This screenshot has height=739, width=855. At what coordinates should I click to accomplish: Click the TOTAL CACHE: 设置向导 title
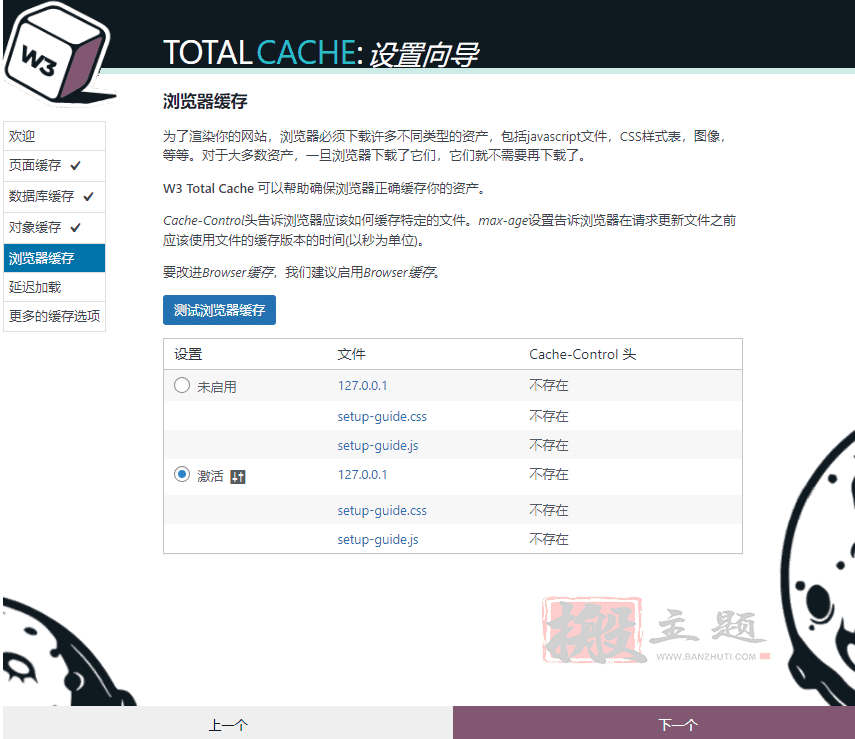pyautogui.click(x=321, y=53)
